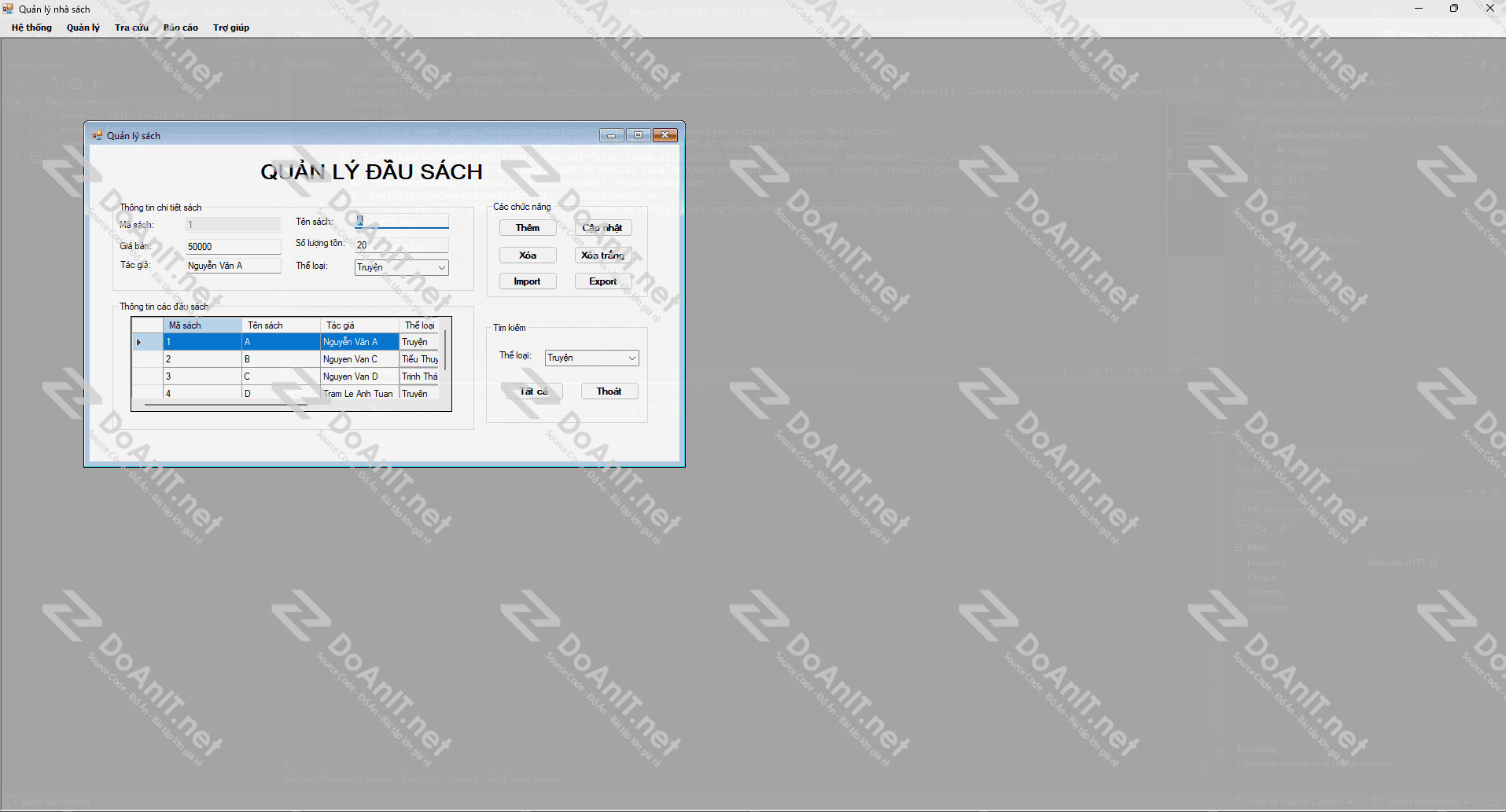
Task: Click the Cập nhật button
Action: [x=602, y=228]
